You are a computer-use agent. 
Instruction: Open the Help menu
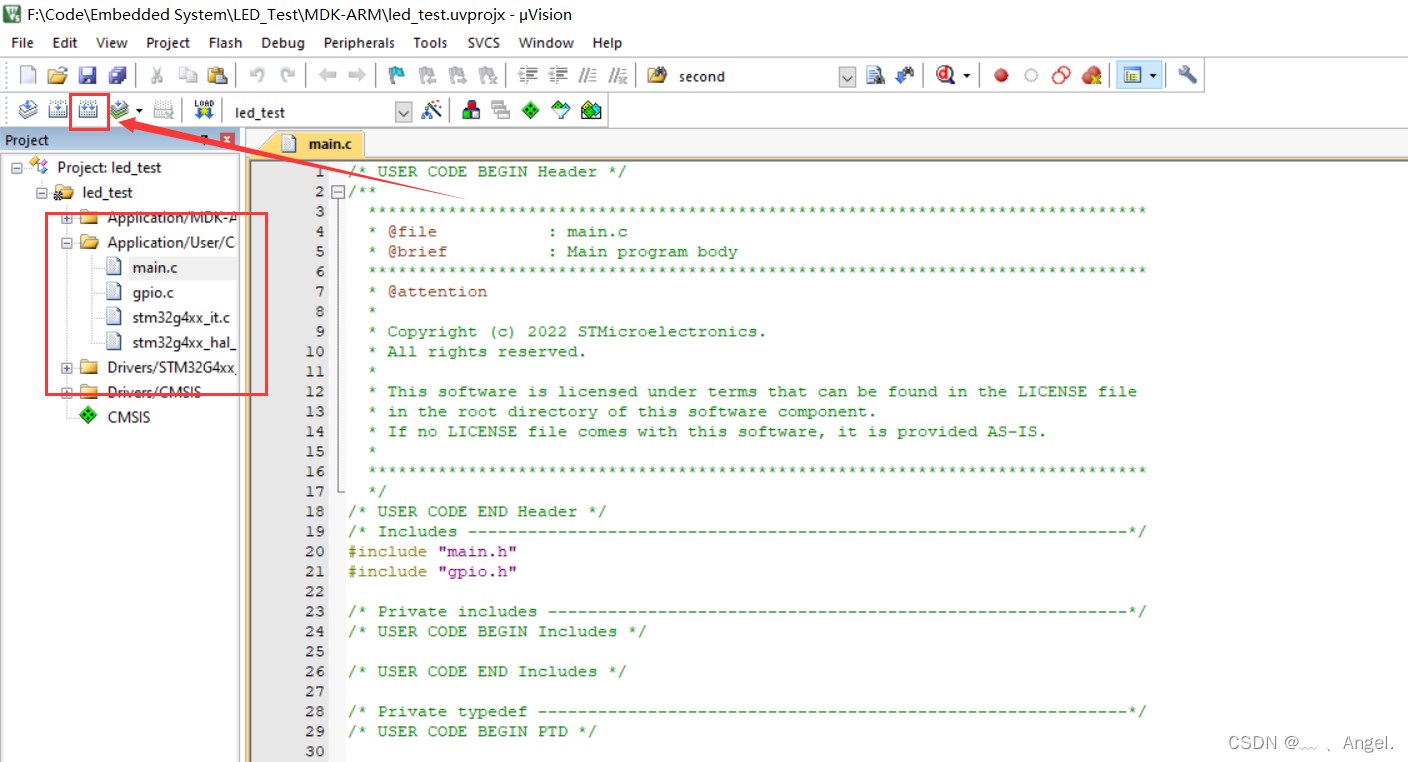607,43
